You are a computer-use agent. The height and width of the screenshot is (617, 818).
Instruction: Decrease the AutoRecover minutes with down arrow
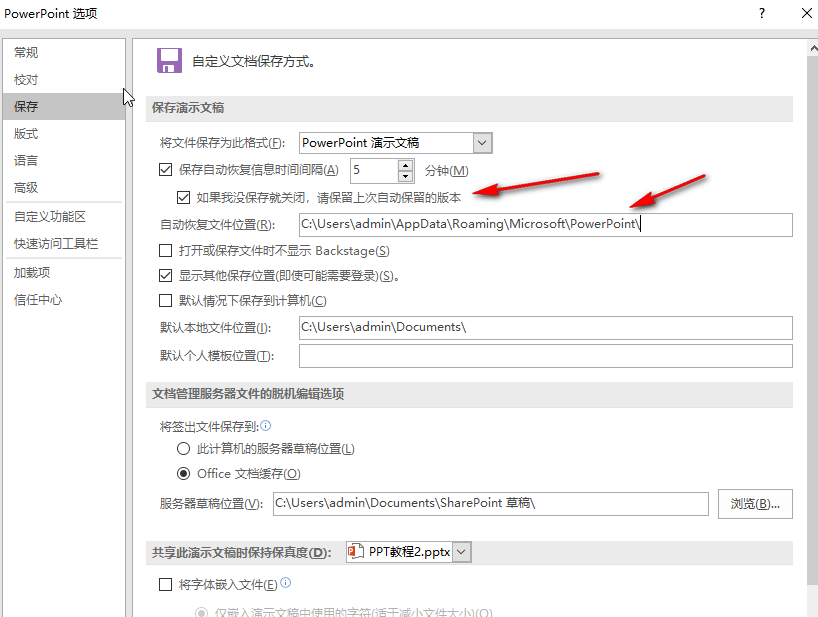[406, 177]
